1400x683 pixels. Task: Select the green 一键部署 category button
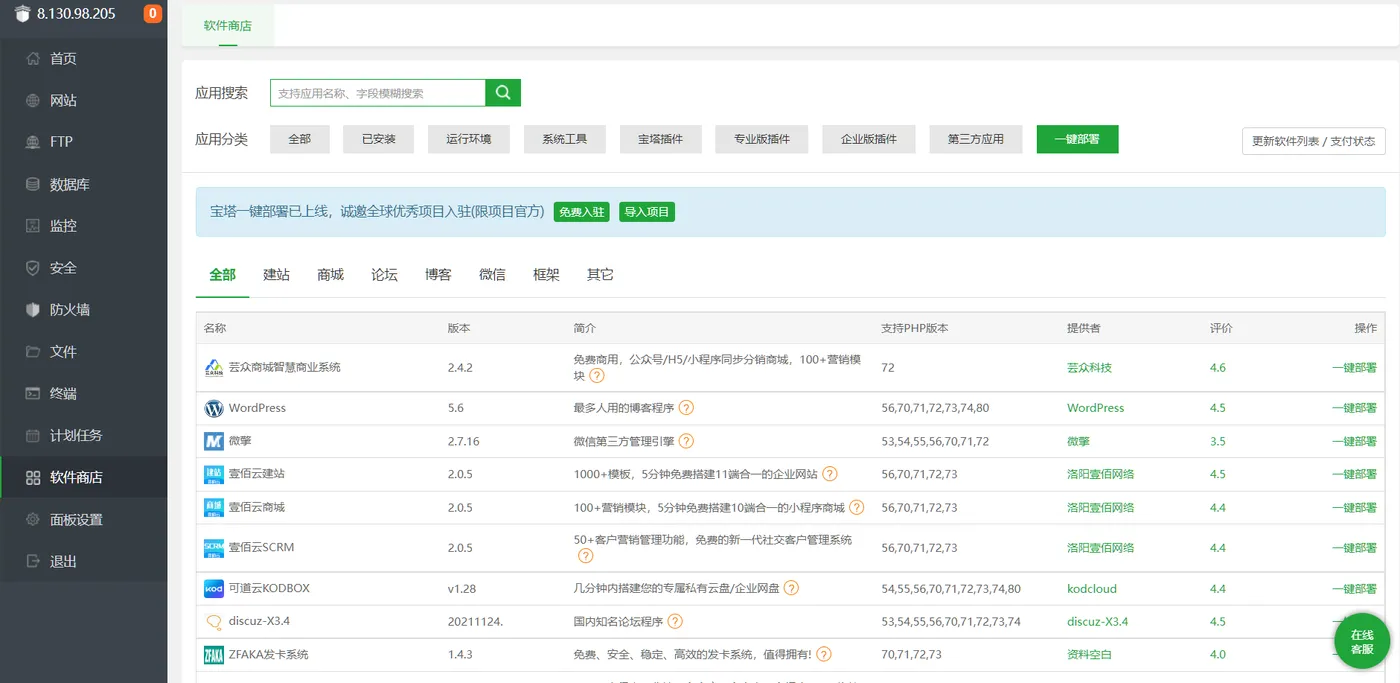click(x=1077, y=140)
